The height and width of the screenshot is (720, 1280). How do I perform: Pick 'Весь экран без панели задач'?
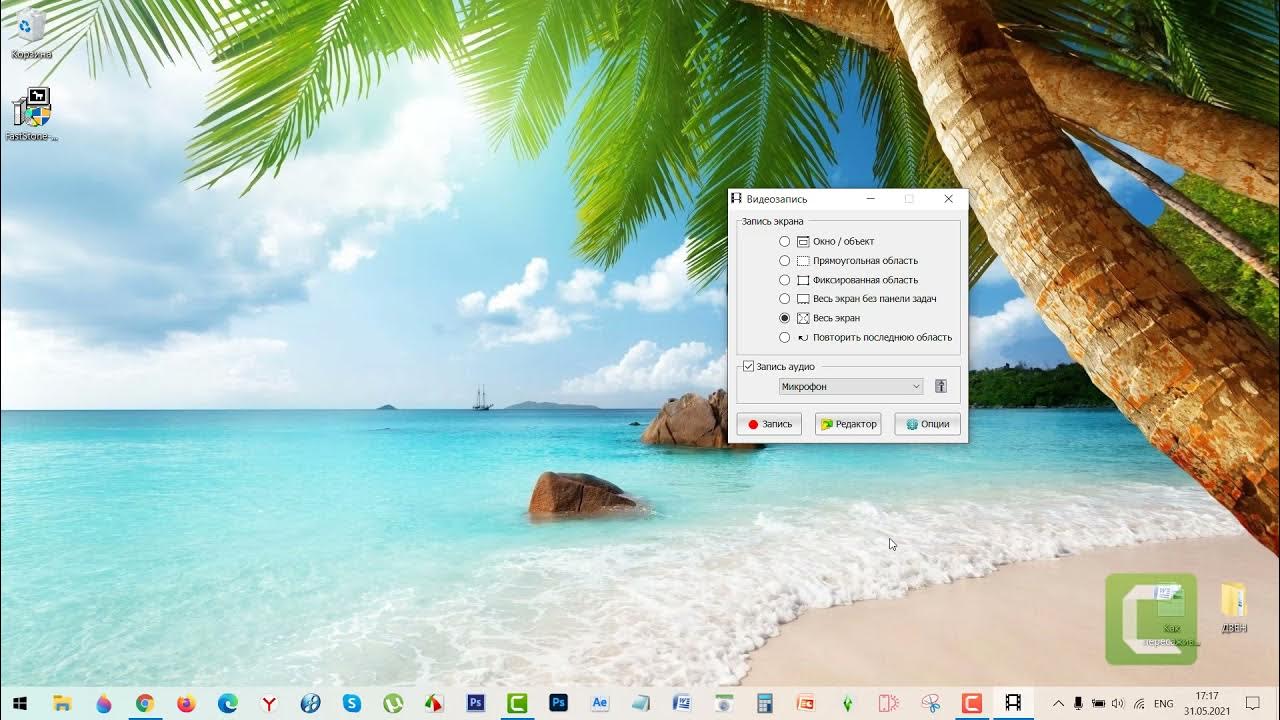(785, 299)
